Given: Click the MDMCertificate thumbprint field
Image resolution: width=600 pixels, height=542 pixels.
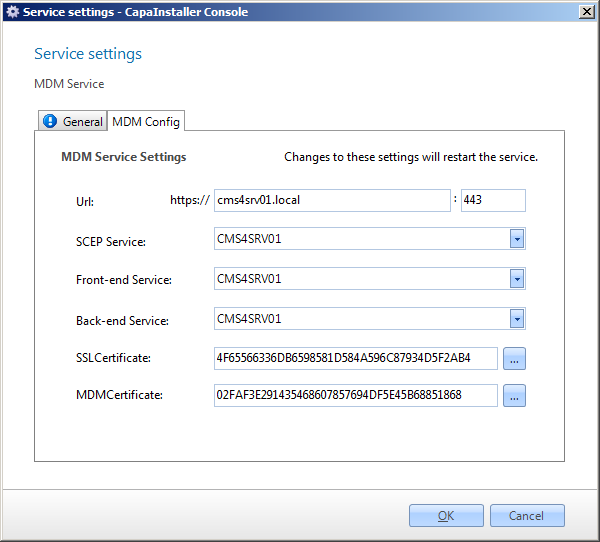Looking at the screenshot, I should 356,395.
